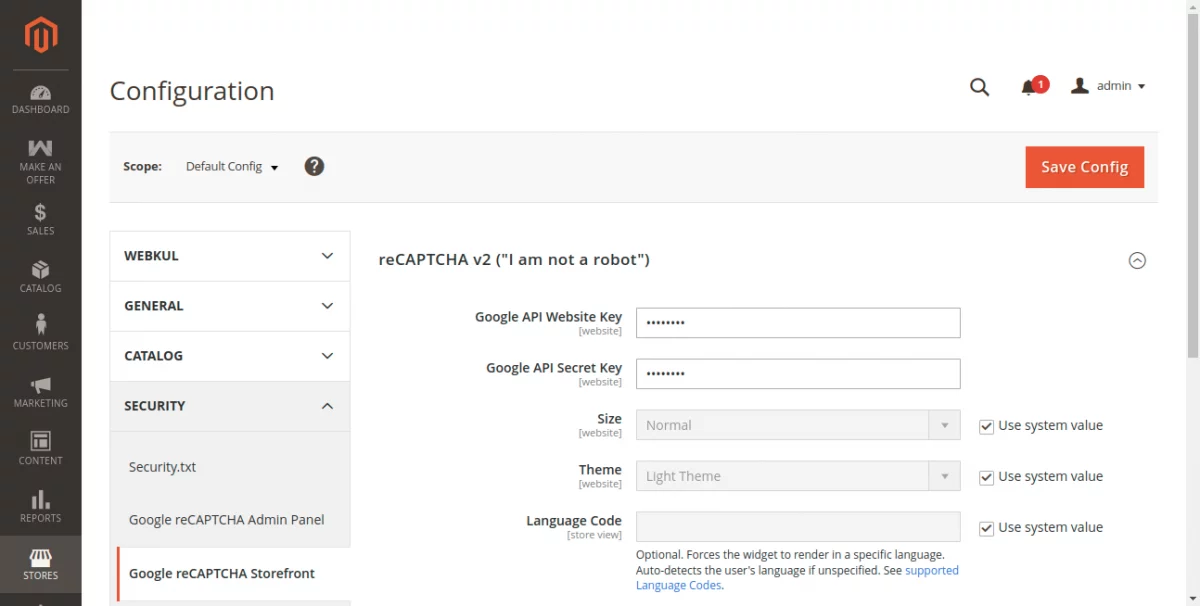The image size is (1200, 606).
Task: Open the Default Config scope dropdown
Action: pyautogui.click(x=232, y=167)
